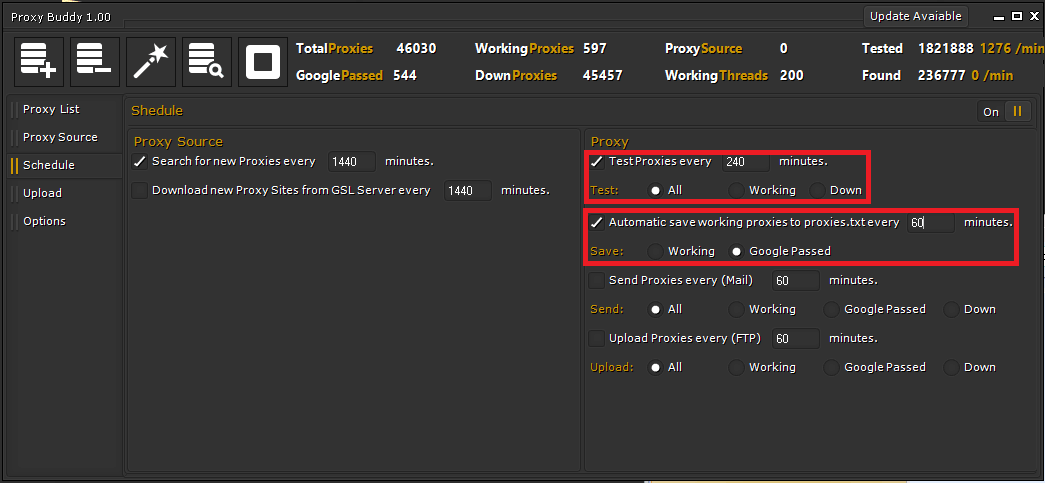
Task: Enable Send Proxies every (Mail) checkbox
Action: 596,280
